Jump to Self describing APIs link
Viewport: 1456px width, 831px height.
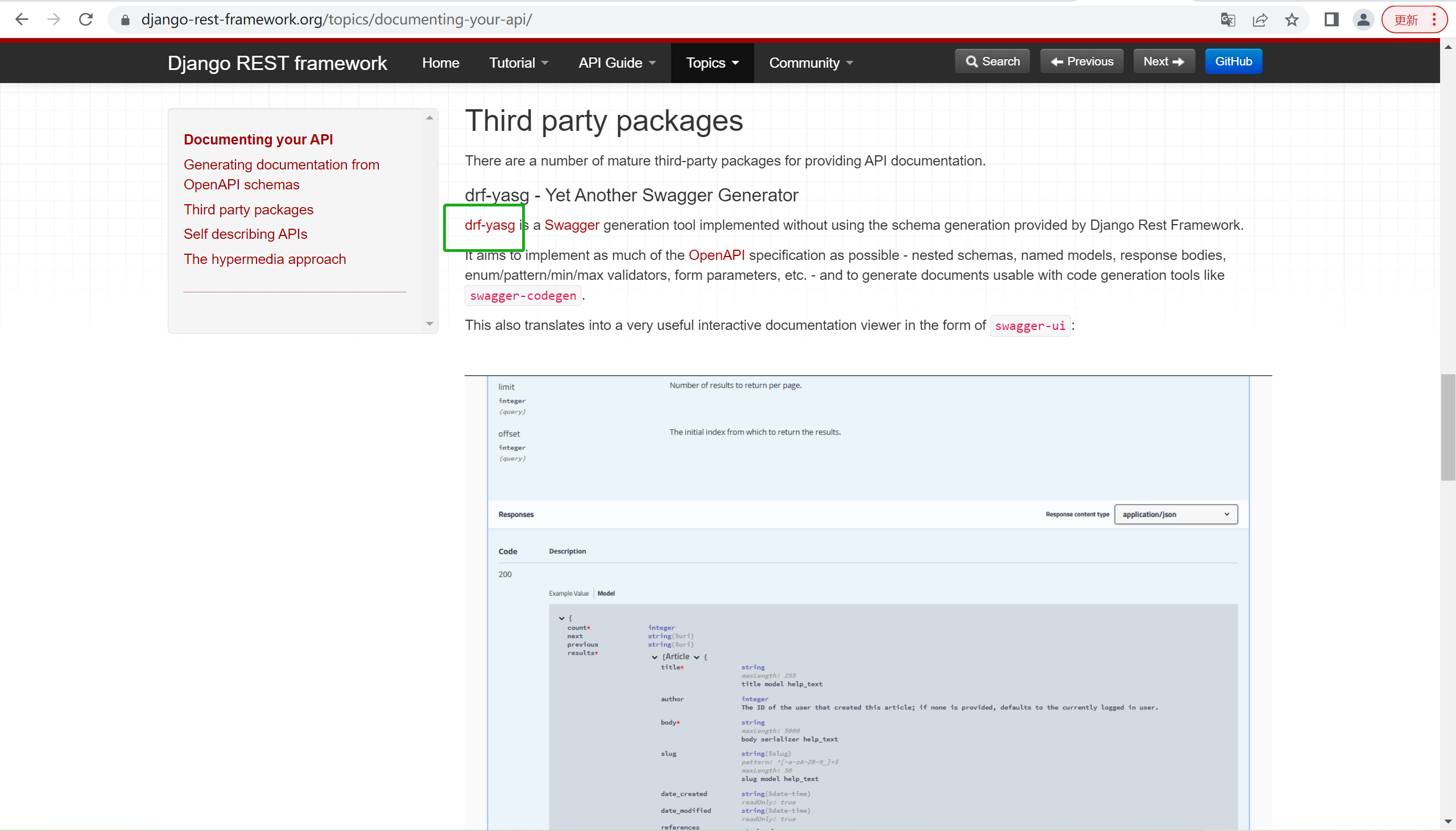pyautogui.click(x=245, y=234)
